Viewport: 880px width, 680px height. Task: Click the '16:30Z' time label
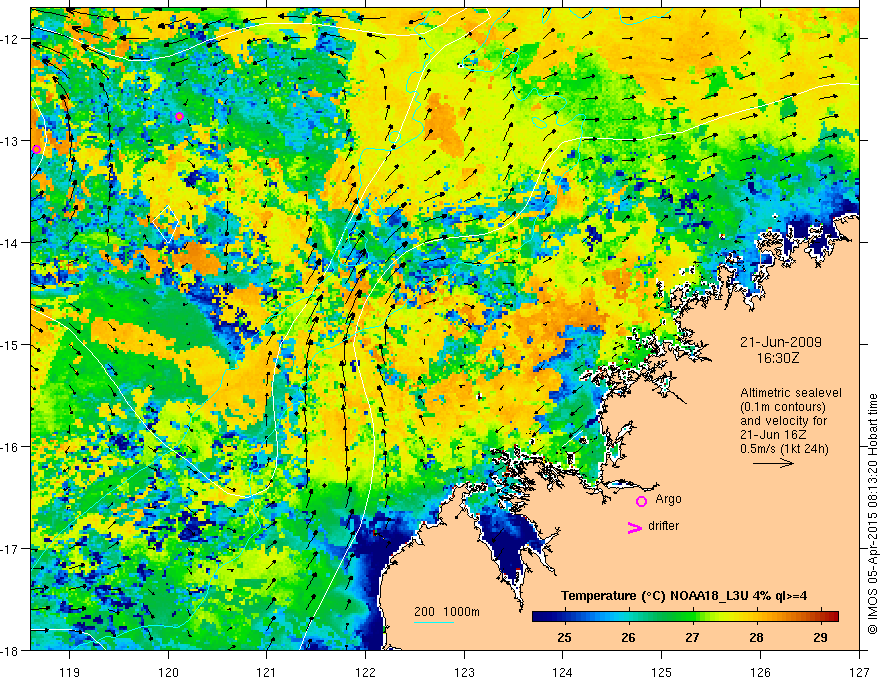[777, 357]
